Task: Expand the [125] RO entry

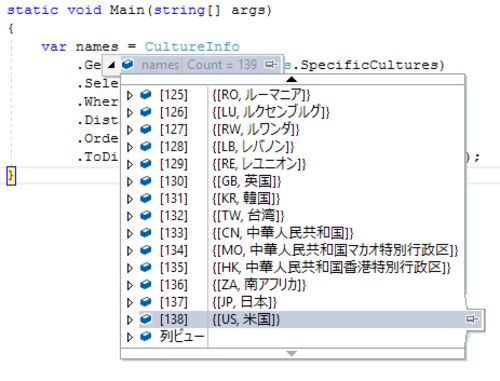Action: point(130,95)
